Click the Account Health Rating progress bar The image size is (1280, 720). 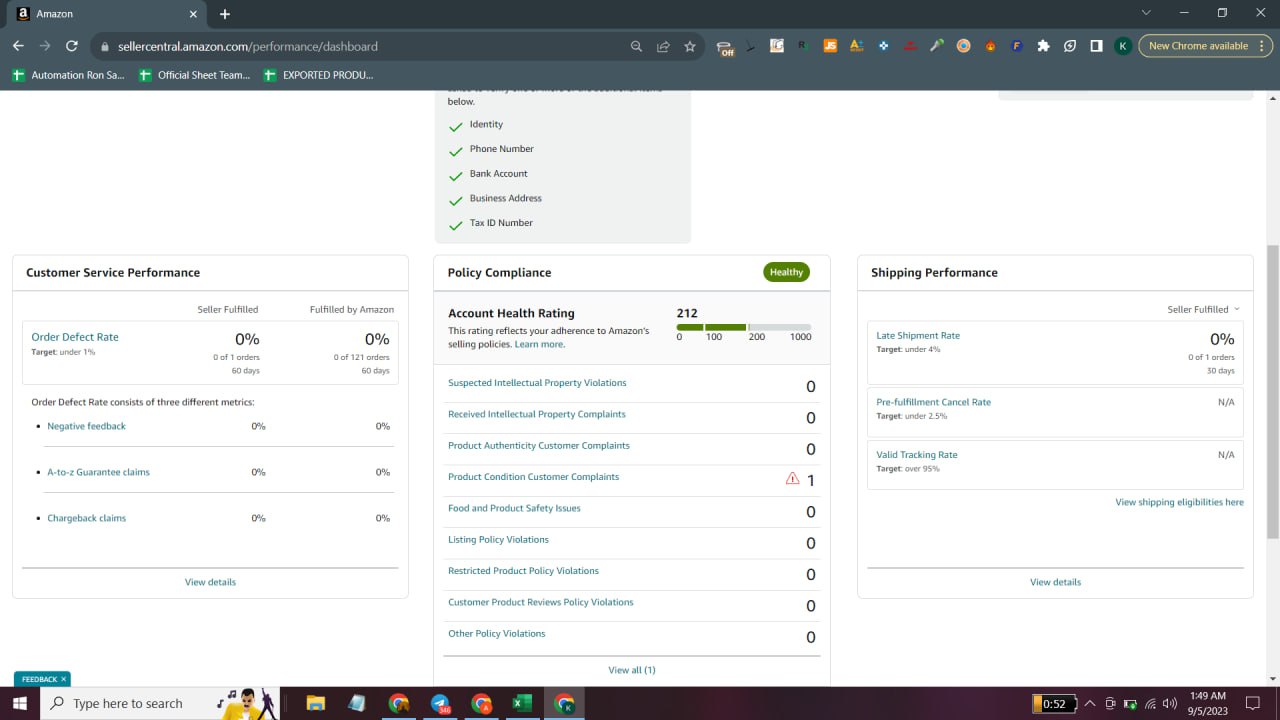[744, 327]
